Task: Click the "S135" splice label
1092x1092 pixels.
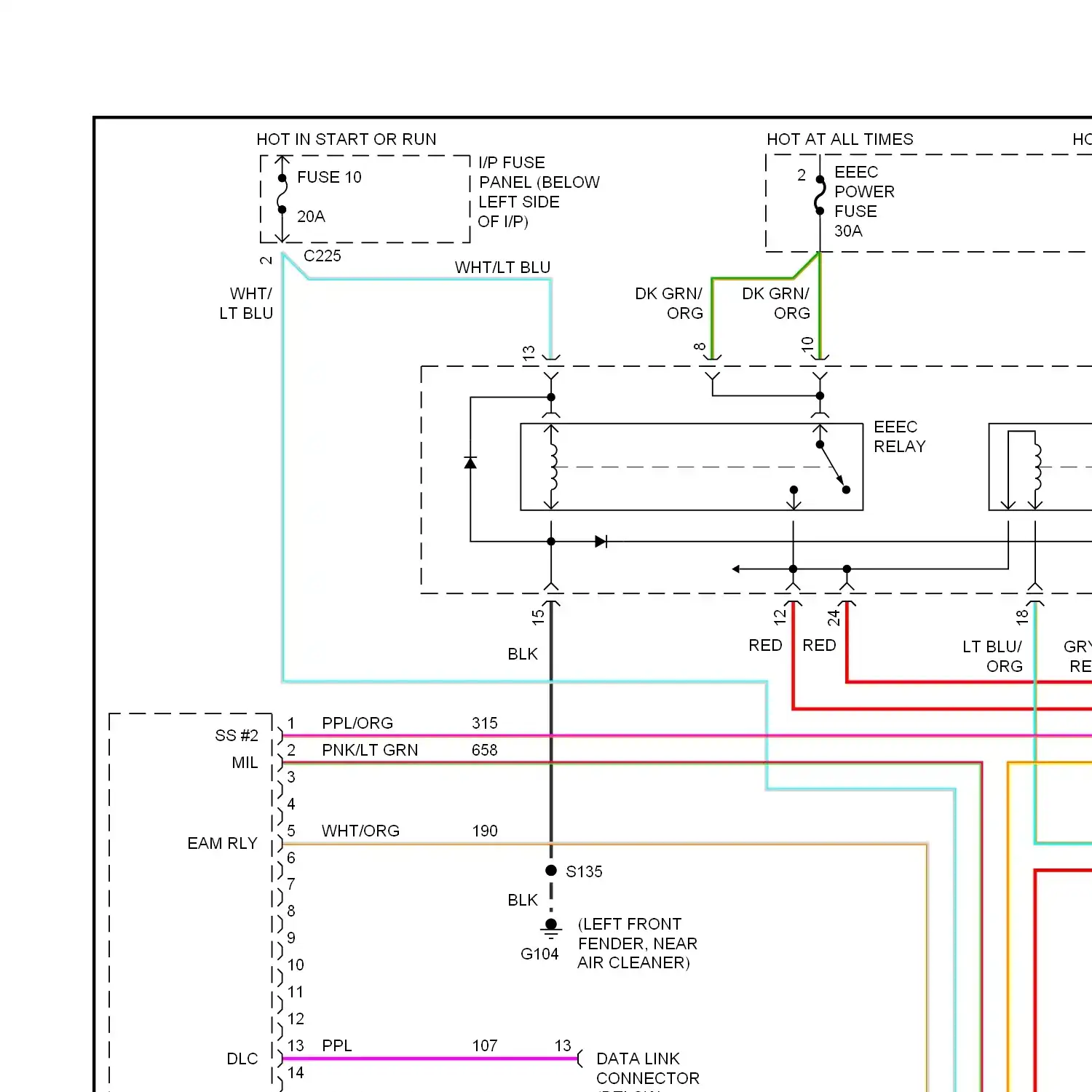Action: [584, 871]
